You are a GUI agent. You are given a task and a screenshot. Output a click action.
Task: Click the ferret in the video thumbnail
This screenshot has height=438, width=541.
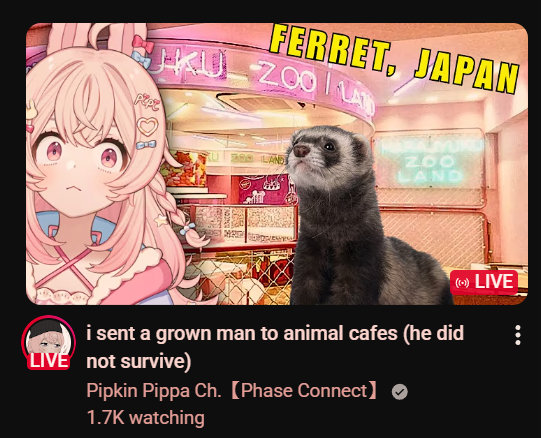point(359,216)
